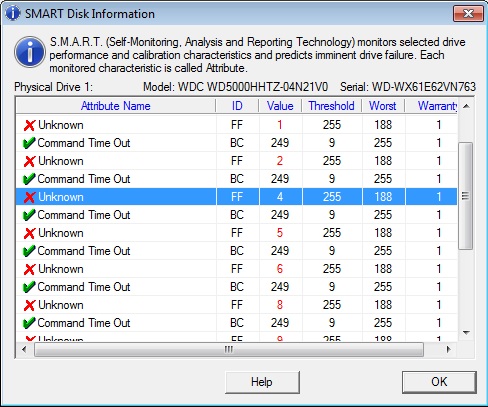The width and height of the screenshot is (488, 407).
Task: Sort by Attribute Name column header
Action: pos(116,106)
